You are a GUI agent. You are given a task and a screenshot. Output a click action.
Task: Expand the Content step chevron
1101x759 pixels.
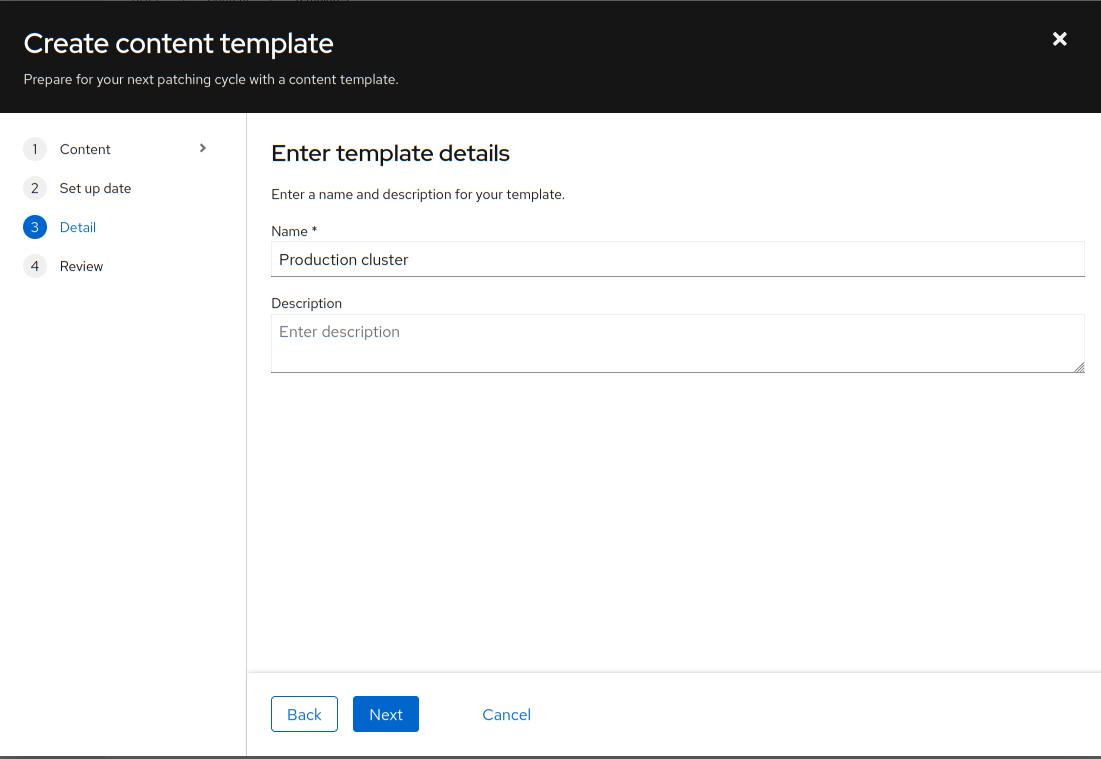[x=203, y=148]
